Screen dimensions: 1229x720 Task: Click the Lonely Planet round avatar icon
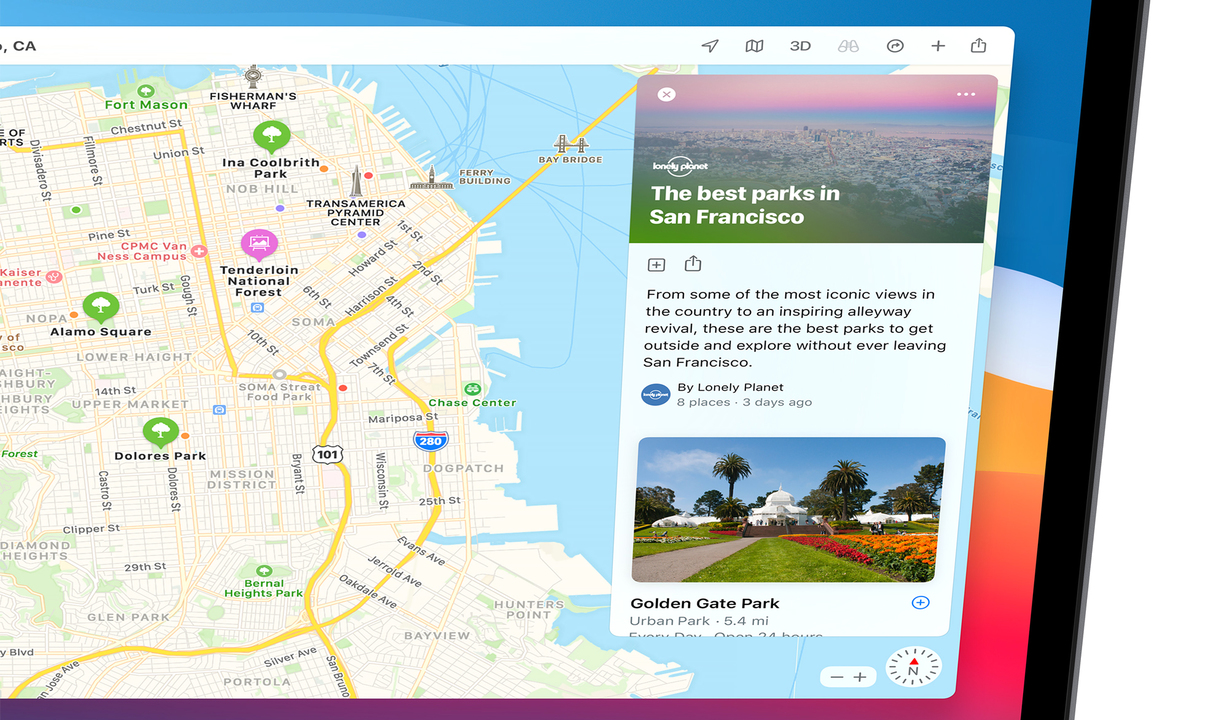tap(656, 394)
